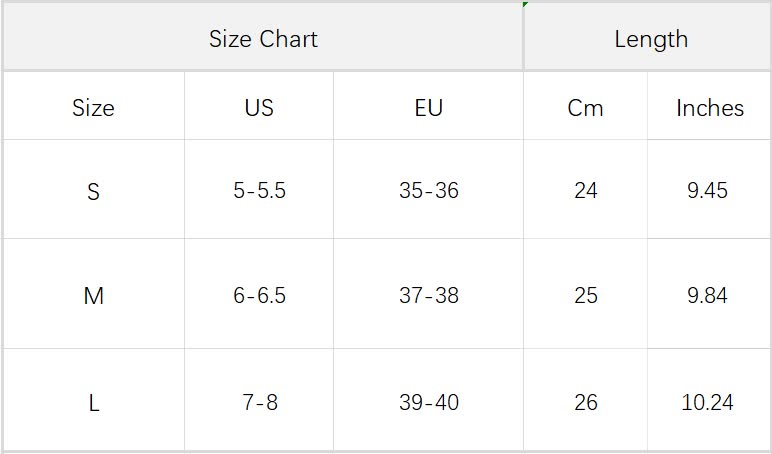The image size is (772, 454).
Task: Click the Size Chart header cell
Action: point(263,39)
